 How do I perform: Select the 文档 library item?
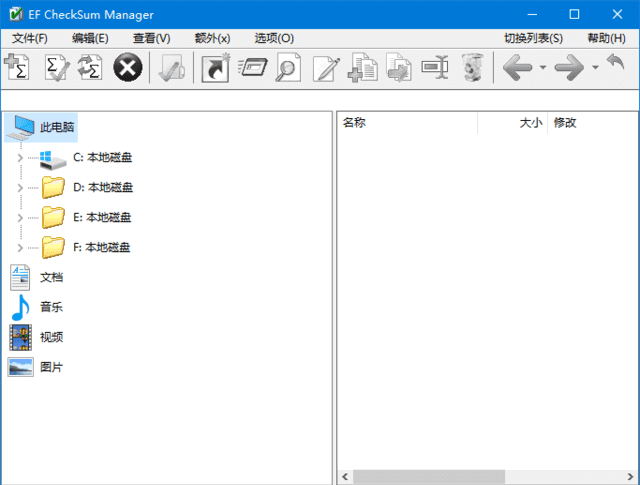coord(51,278)
